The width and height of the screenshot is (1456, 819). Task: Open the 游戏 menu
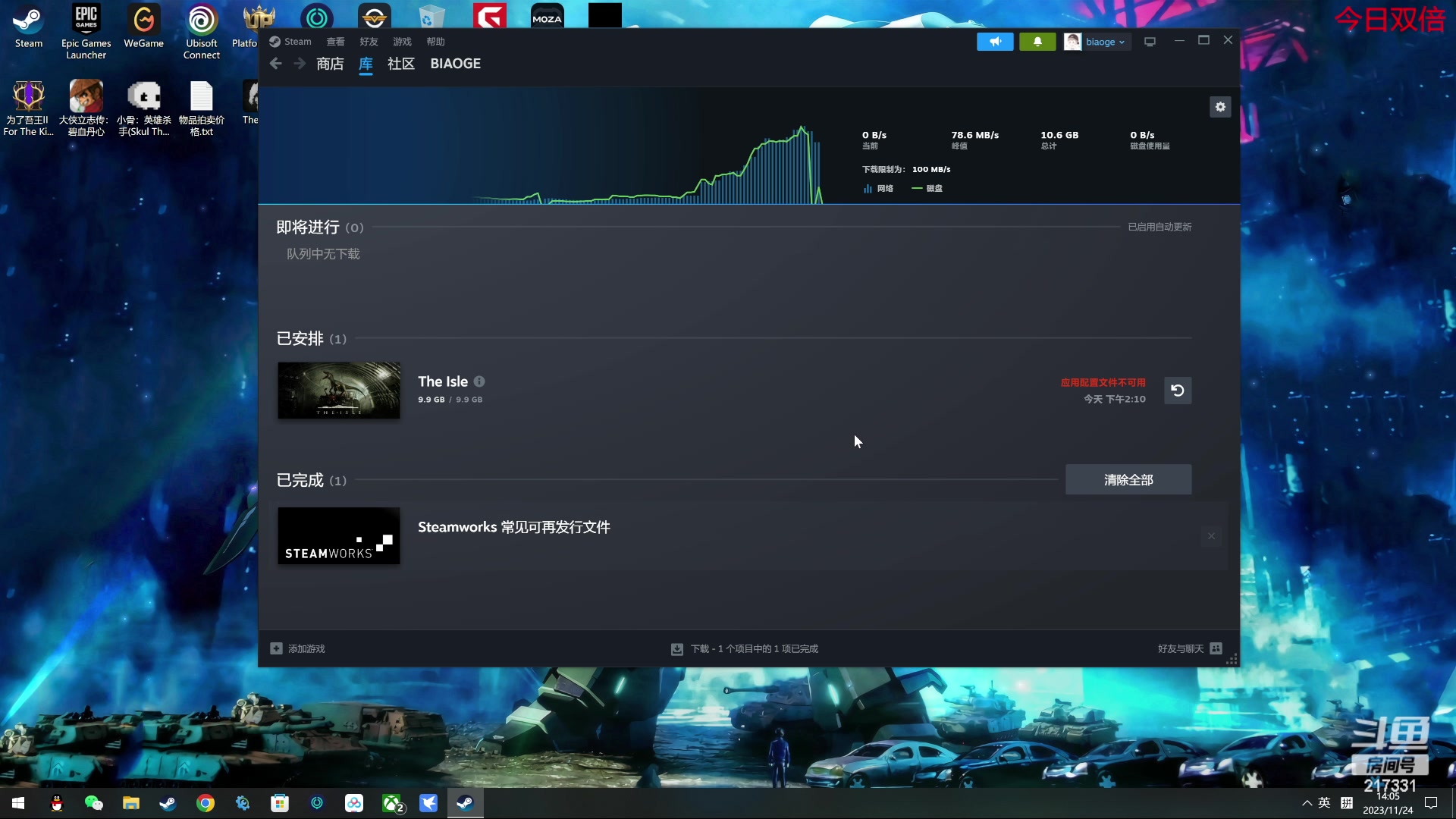coord(402,42)
